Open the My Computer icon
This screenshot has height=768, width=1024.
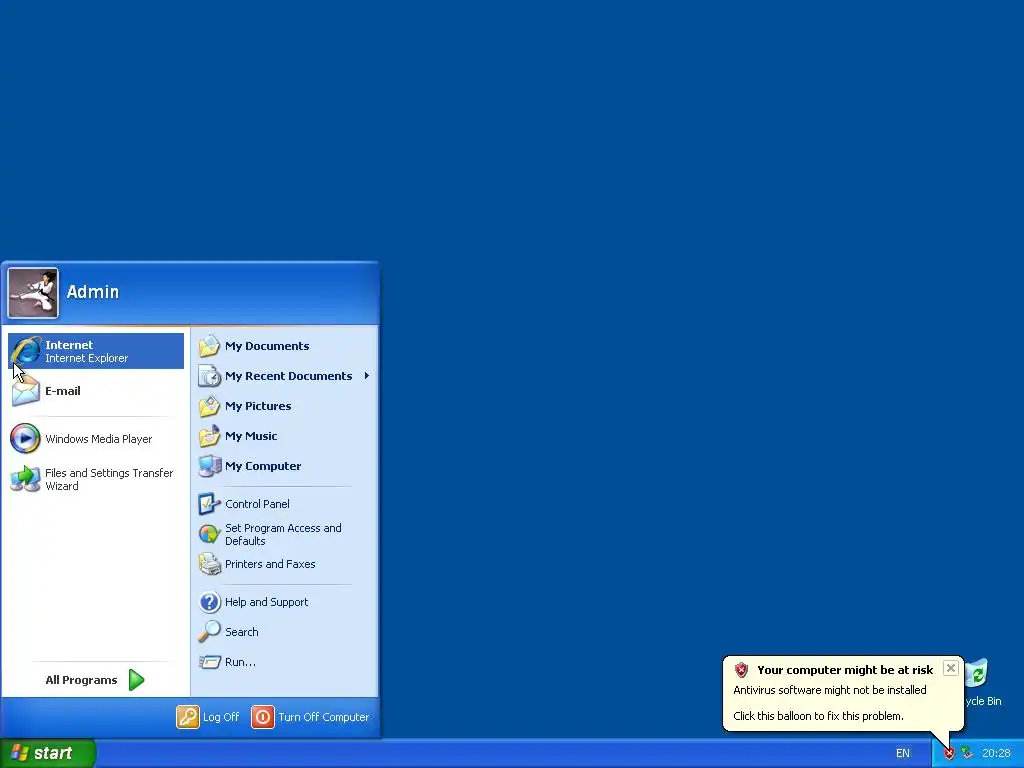[x=210, y=466]
